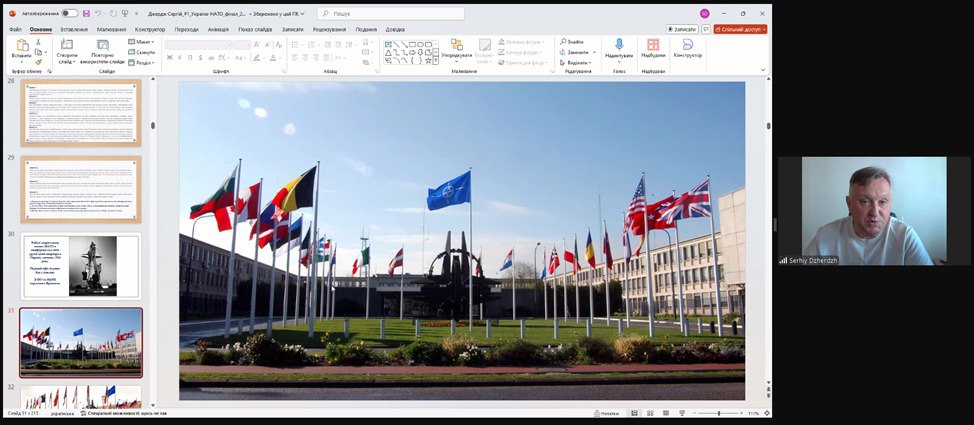Screen dimensions: 974x425
Task: Toggle bold Ж formatting
Action: tap(170, 58)
